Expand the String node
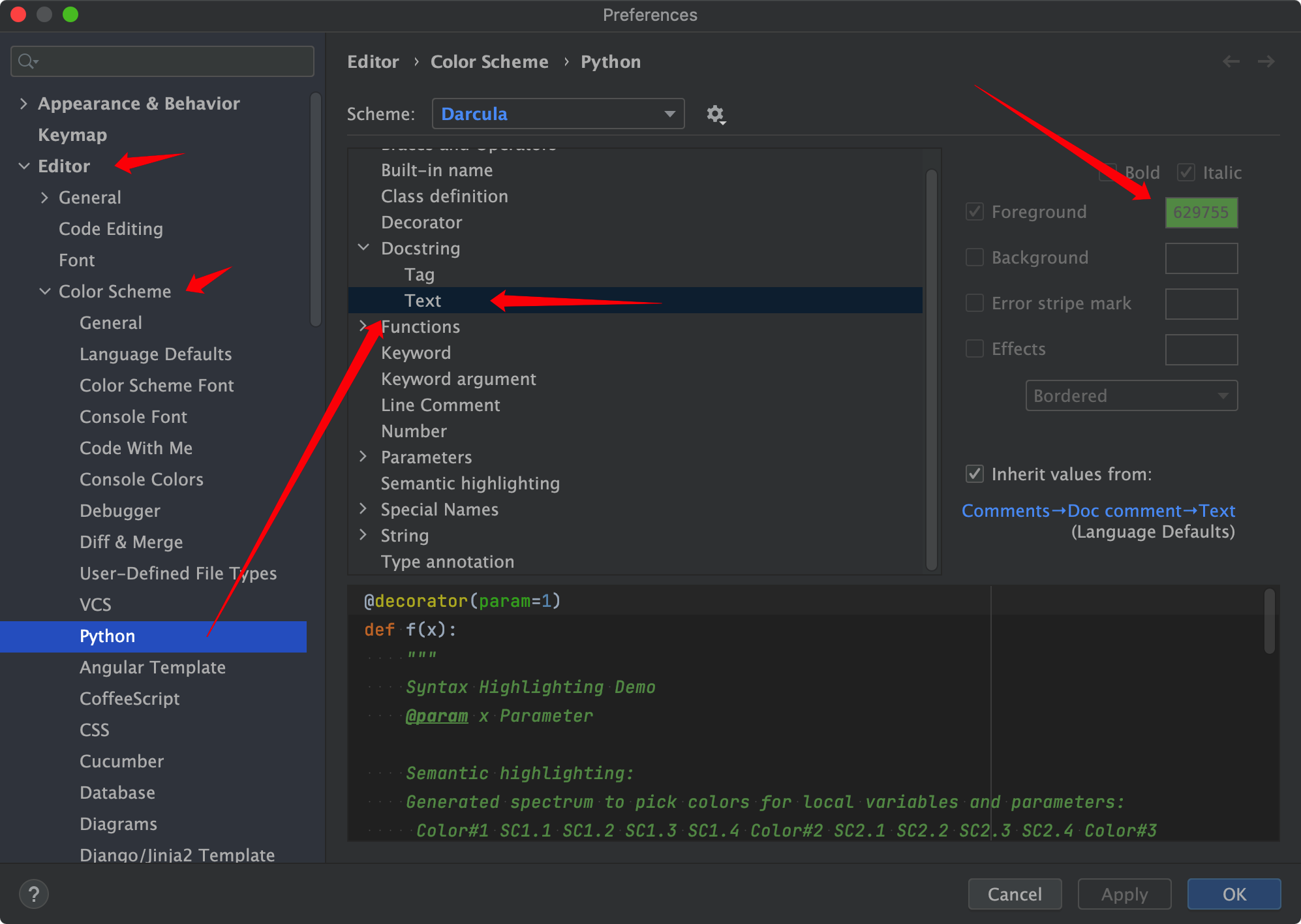 [x=364, y=535]
